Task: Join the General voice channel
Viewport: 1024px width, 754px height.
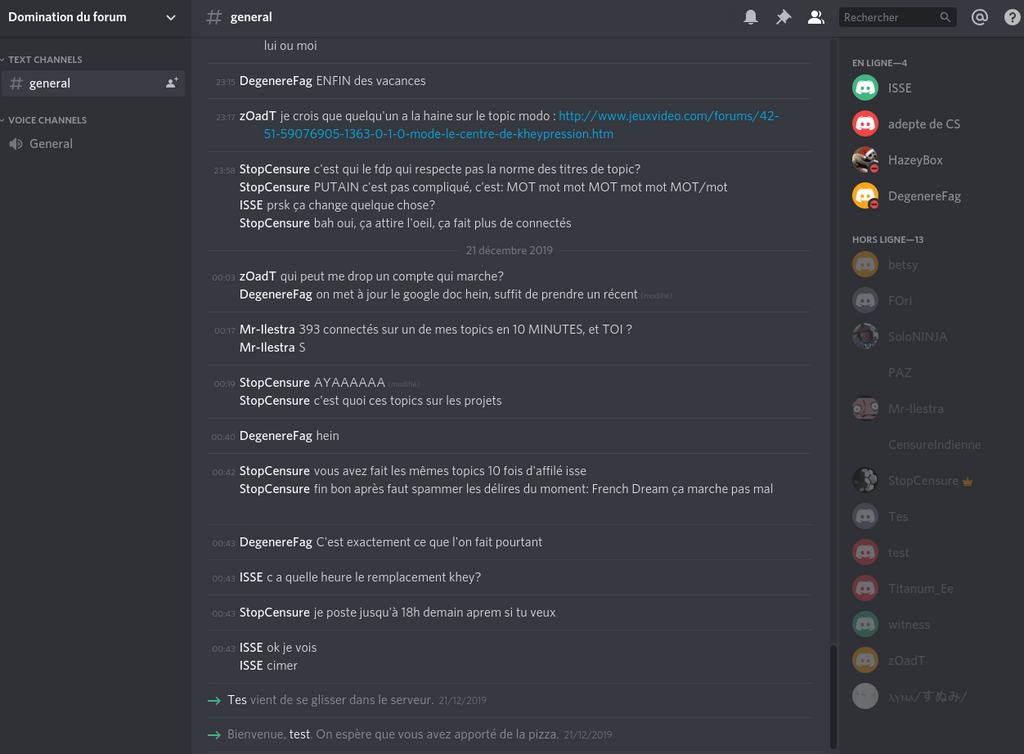Action: [51, 144]
